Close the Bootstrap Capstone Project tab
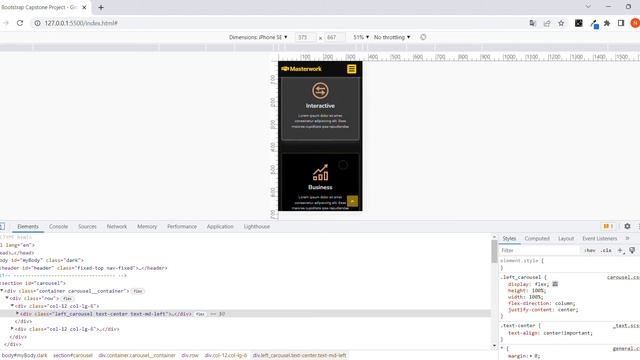This screenshot has width=640, height=360. (x=84, y=7)
